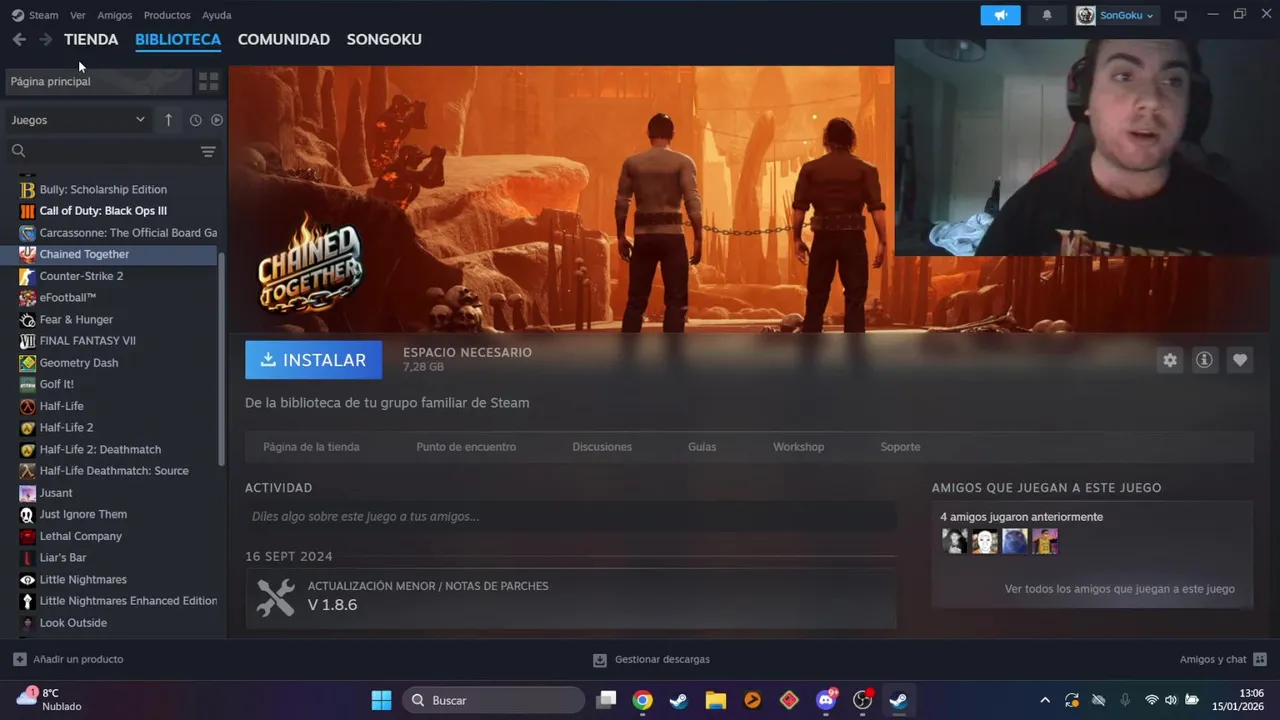Viewport: 1280px width, 720px height.
Task: Select Counter-Strike 2 in the library
Action: (x=111, y=276)
